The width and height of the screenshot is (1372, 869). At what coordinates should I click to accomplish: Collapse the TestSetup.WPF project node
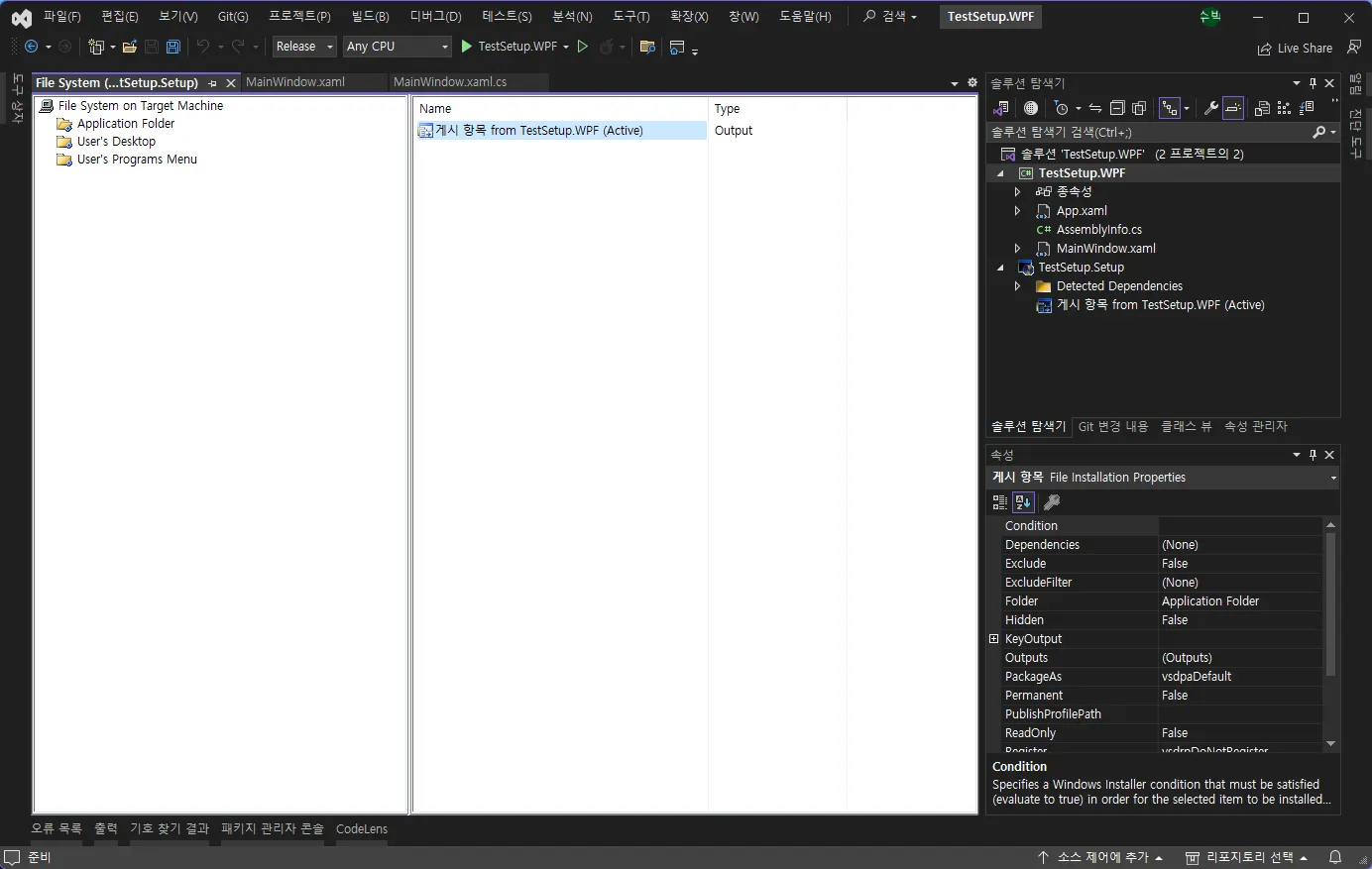(x=1000, y=172)
